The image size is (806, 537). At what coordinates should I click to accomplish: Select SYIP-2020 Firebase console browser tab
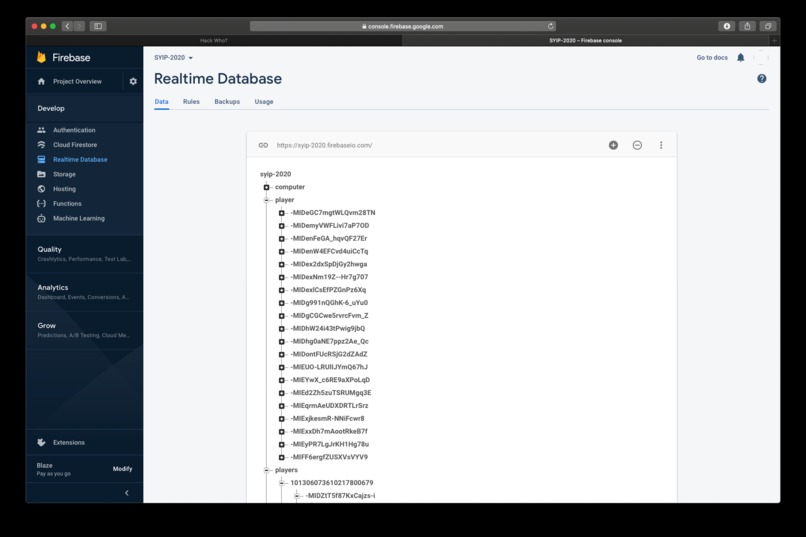585,41
